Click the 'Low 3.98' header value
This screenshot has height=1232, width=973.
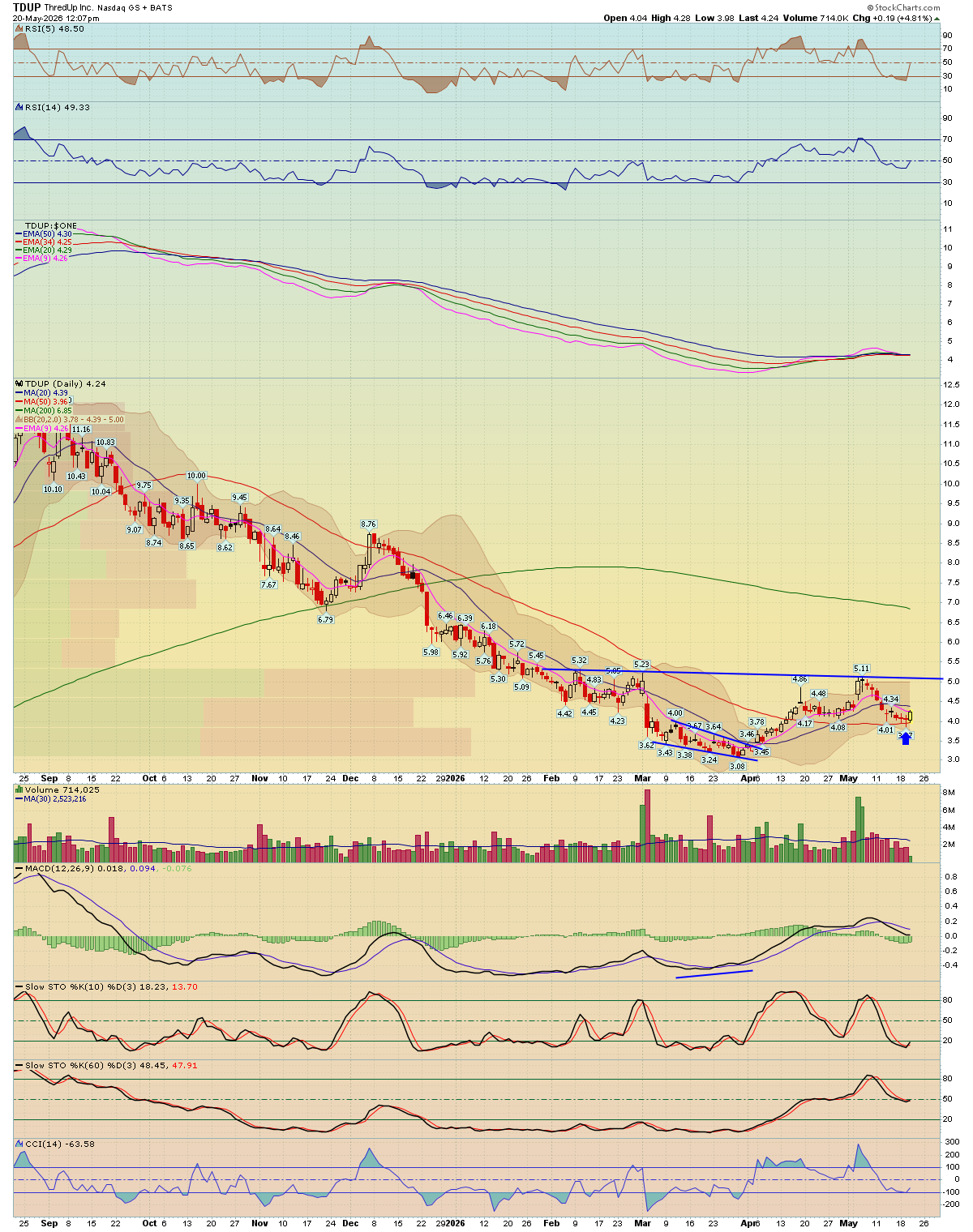[714, 18]
